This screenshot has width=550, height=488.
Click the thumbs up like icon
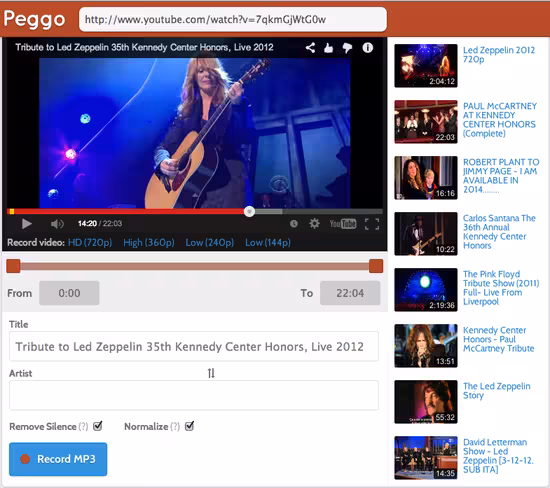click(x=328, y=48)
